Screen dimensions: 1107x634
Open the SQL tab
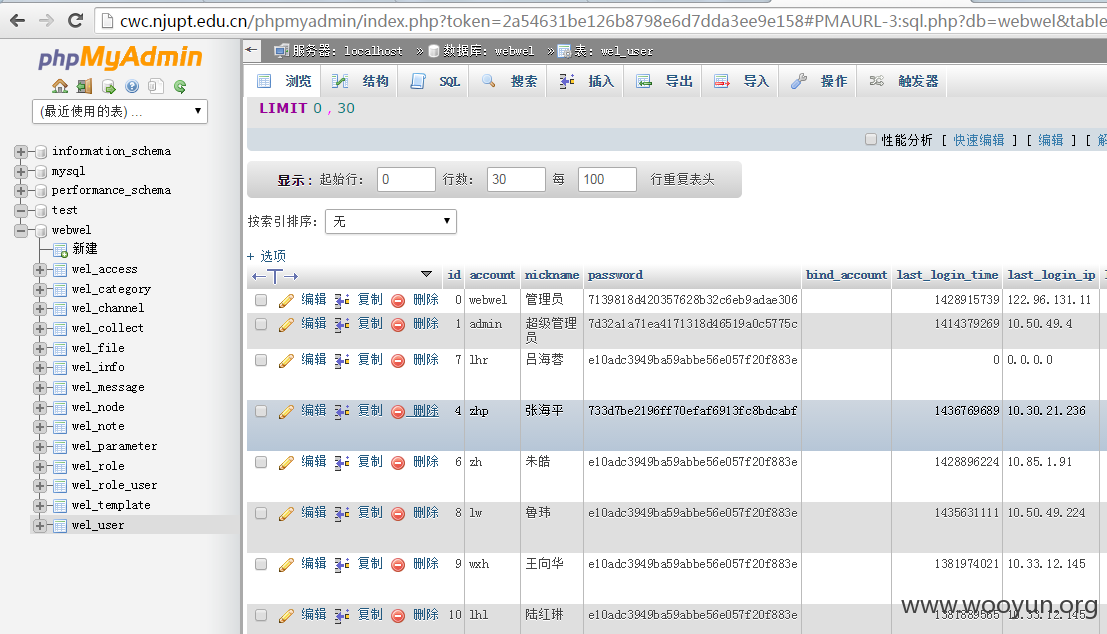point(436,81)
